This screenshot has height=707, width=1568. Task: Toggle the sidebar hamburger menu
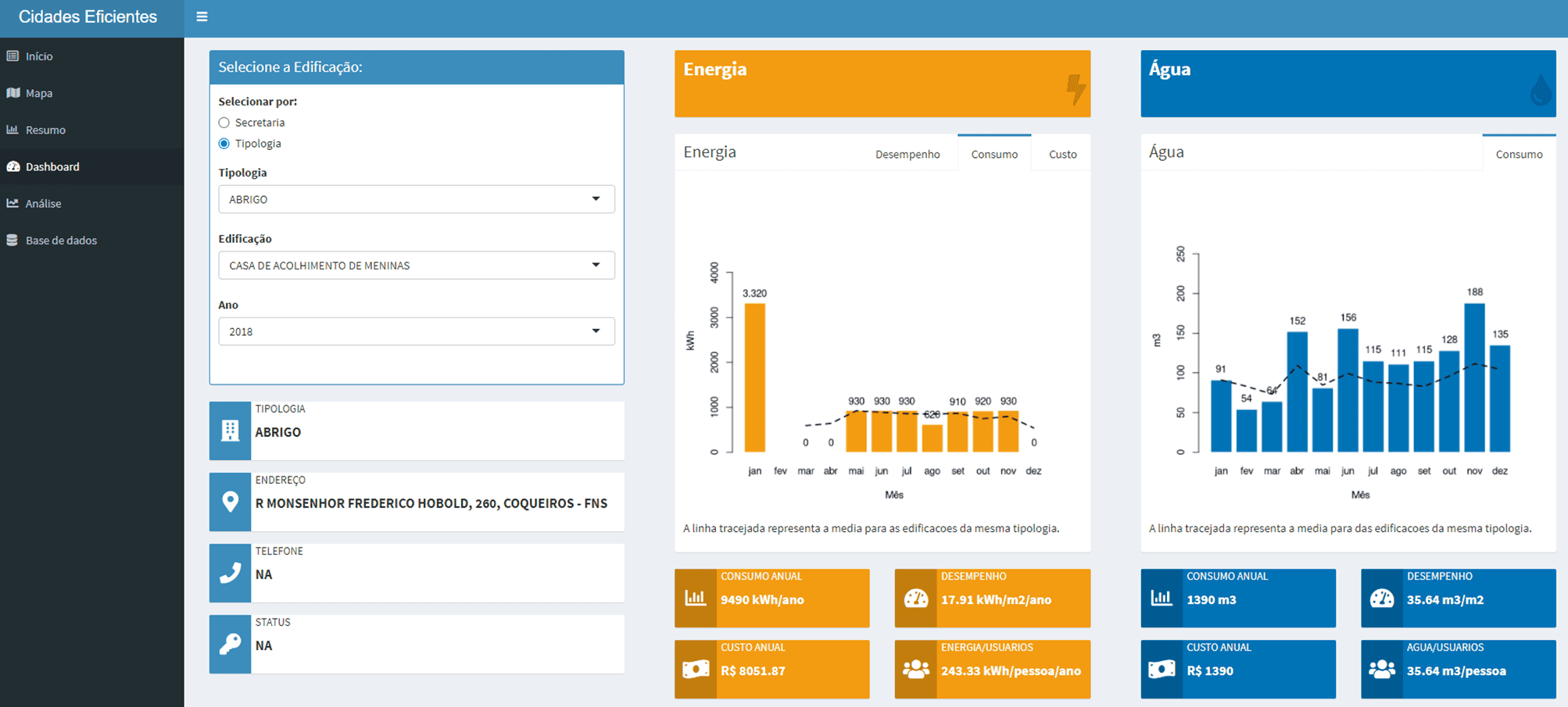point(202,16)
